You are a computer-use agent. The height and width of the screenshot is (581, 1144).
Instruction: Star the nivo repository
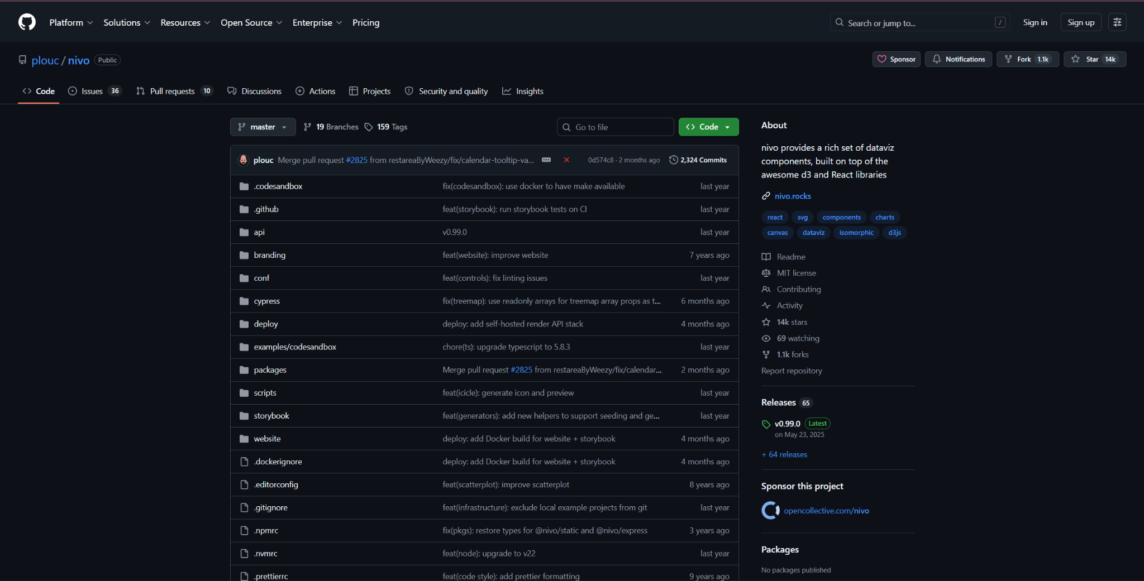tap(1094, 59)
